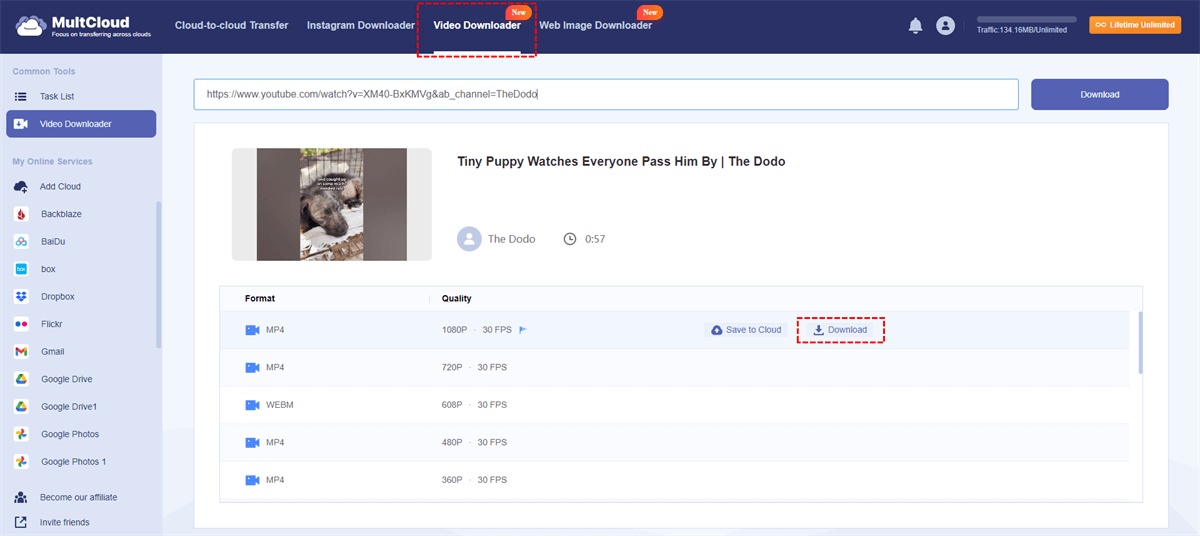Click the 360P row video camera icon
Viewport: 1200px width, 536px height.
[252, 480]
